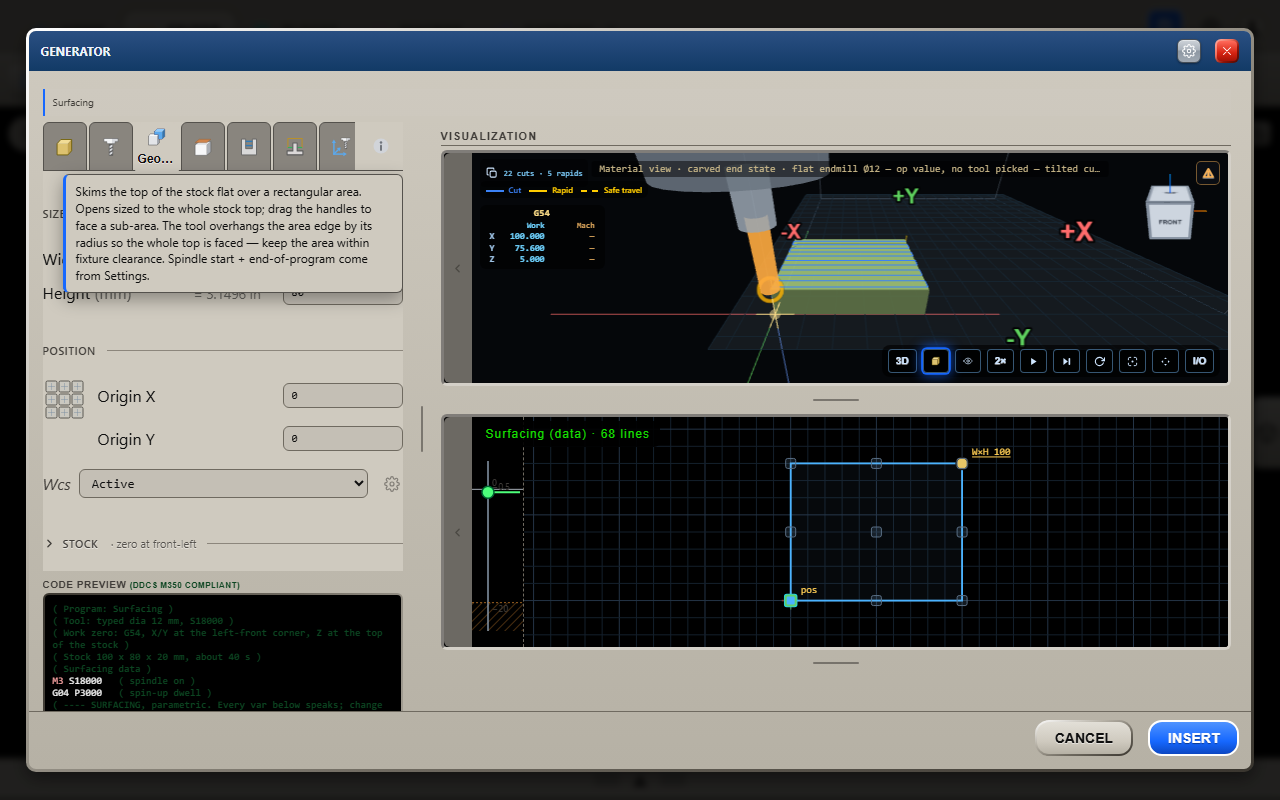Play the toolpath simulation
The image size is (1280, 800).
pyautogui.click(x=1033, y=361)
